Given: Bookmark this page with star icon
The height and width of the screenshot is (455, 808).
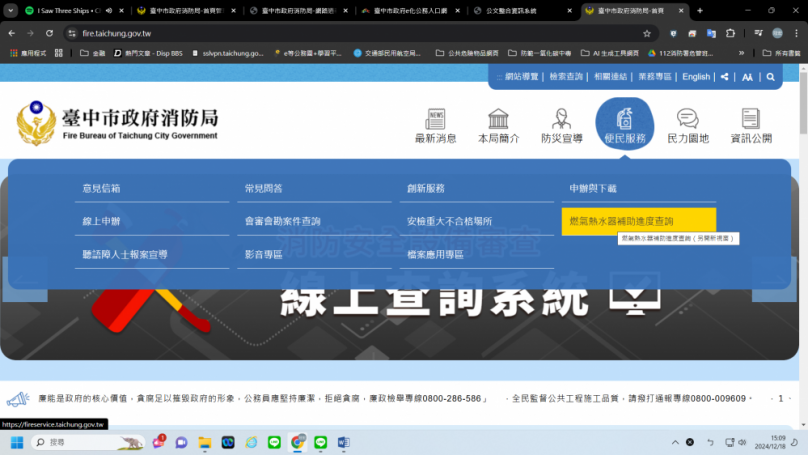Looking at the screenshot, I should 647,33.
